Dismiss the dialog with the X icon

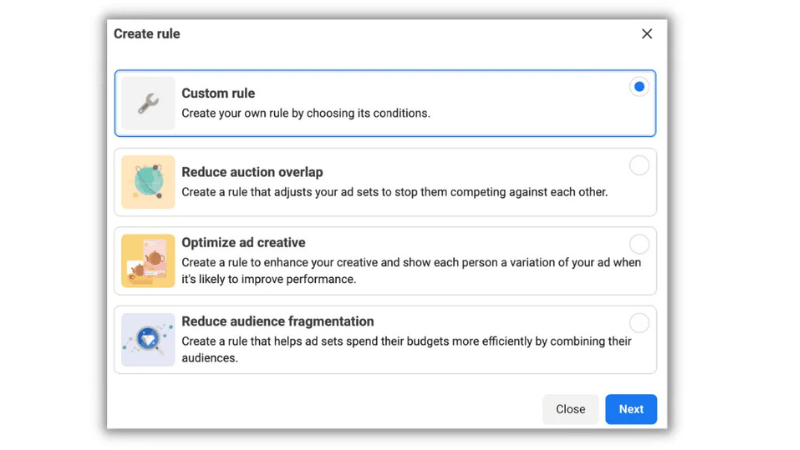click(646, 34)
